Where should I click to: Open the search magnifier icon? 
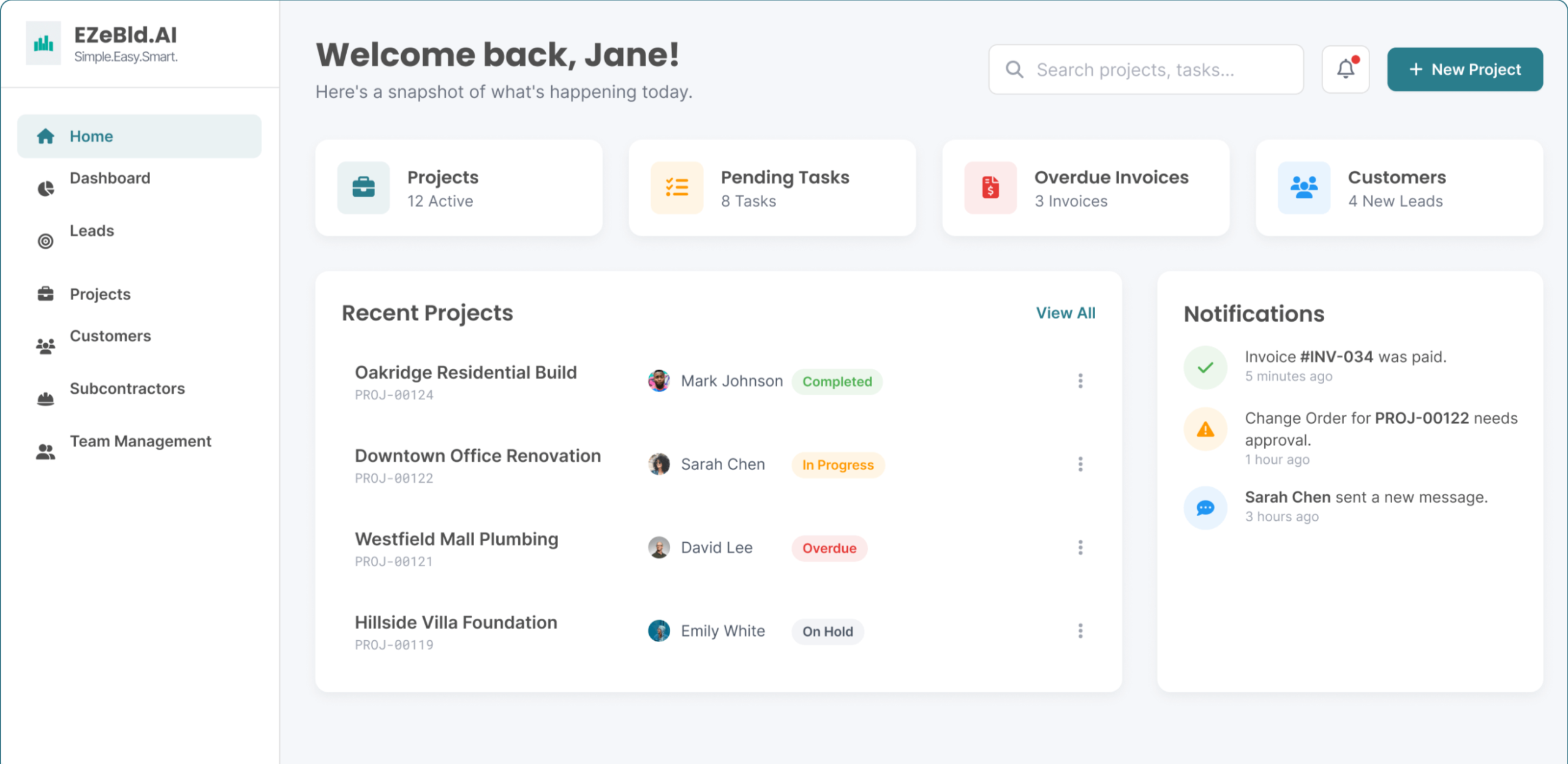pyautogui.click(x=1014, y=69)
